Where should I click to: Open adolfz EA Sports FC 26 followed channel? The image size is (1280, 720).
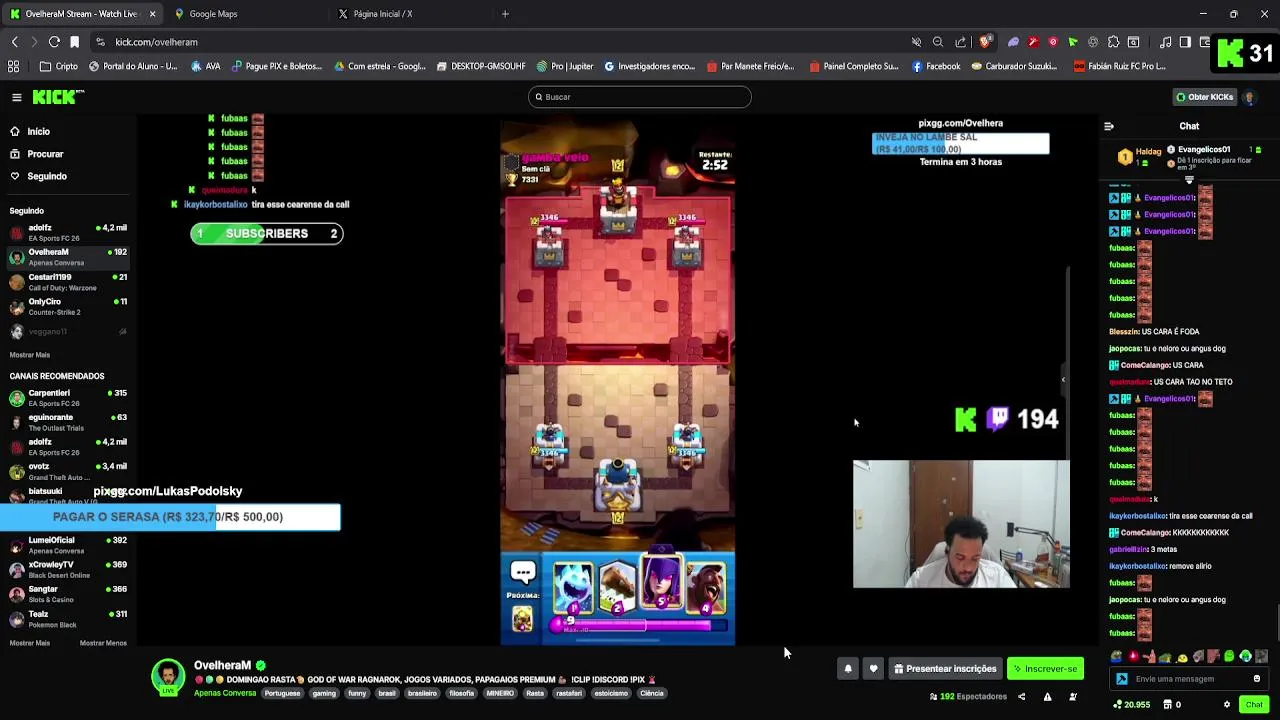pyautogui.click(x=68, y=233)
